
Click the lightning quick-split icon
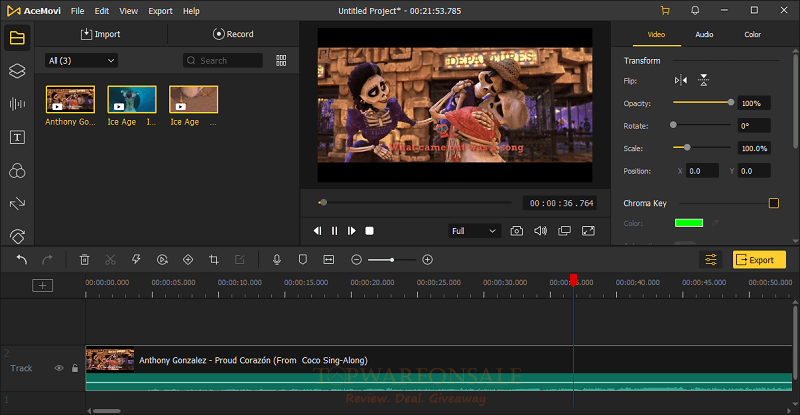[136, 260]
